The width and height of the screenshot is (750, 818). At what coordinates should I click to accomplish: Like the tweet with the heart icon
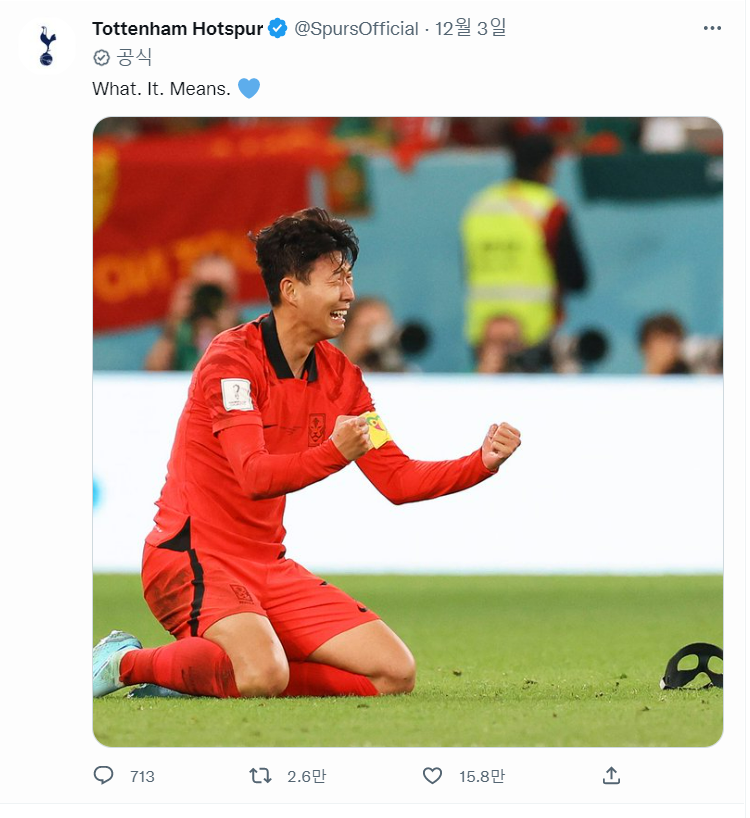(432, 776)
